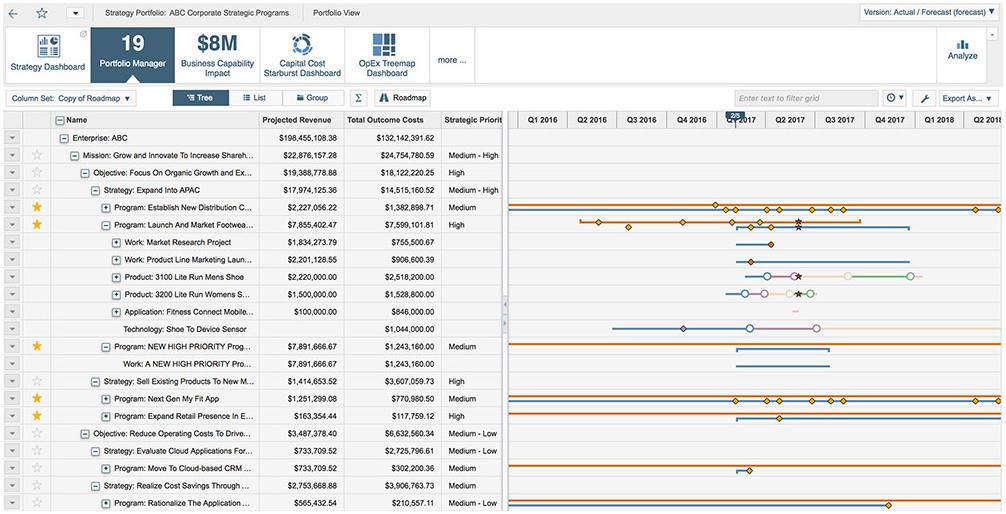This screenshot has width=1006, height=514.
Task: Open the Export As dropdown
Action: (x=969, y=99)
